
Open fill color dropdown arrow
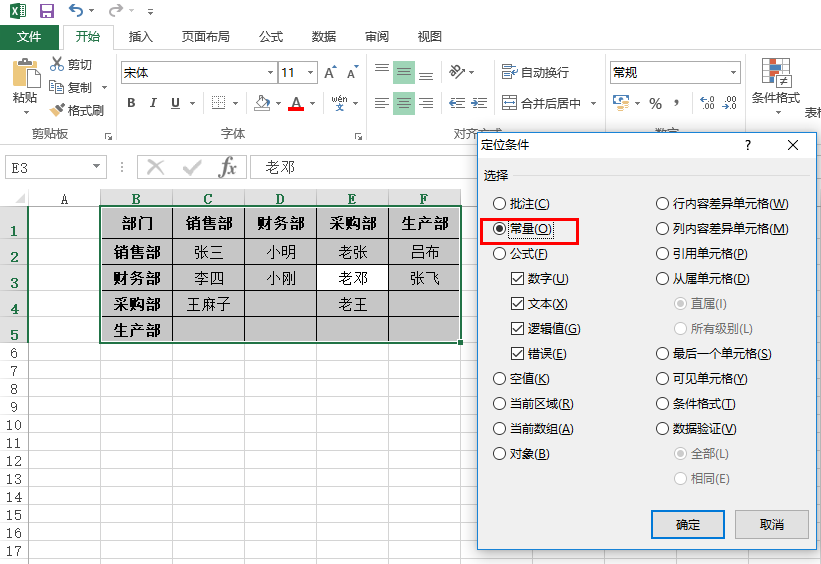pos(278,103)
